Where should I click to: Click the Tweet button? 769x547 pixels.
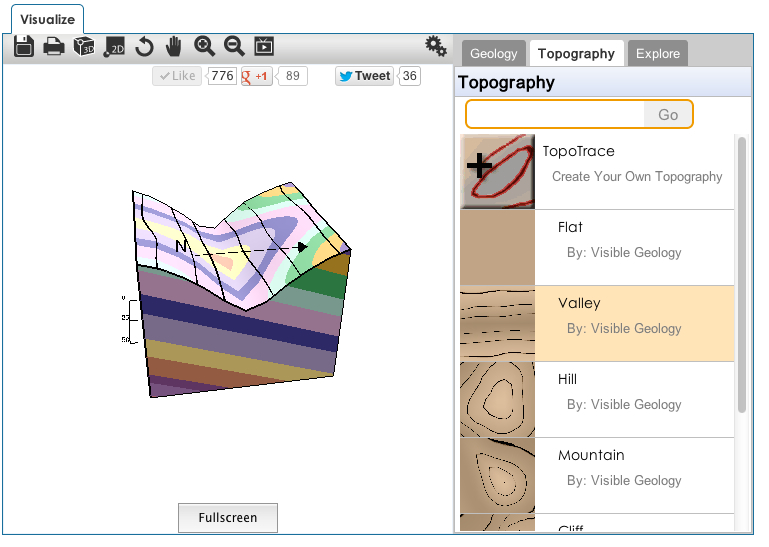(x=364, y=76)
